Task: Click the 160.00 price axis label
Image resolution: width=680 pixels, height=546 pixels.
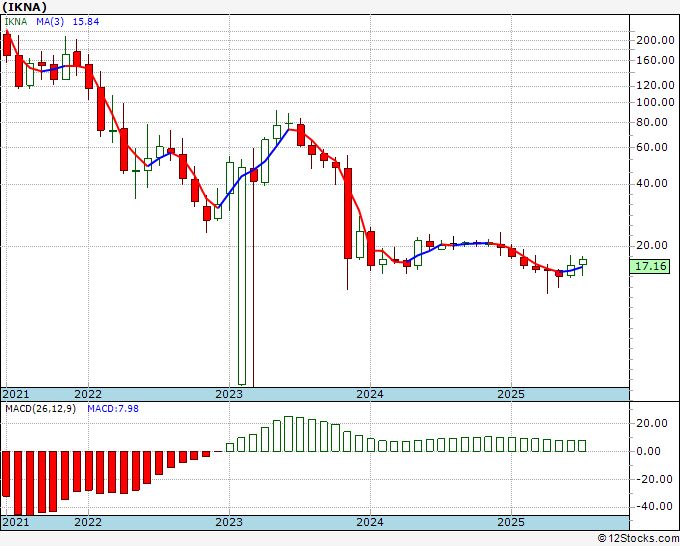Action: 655,60
